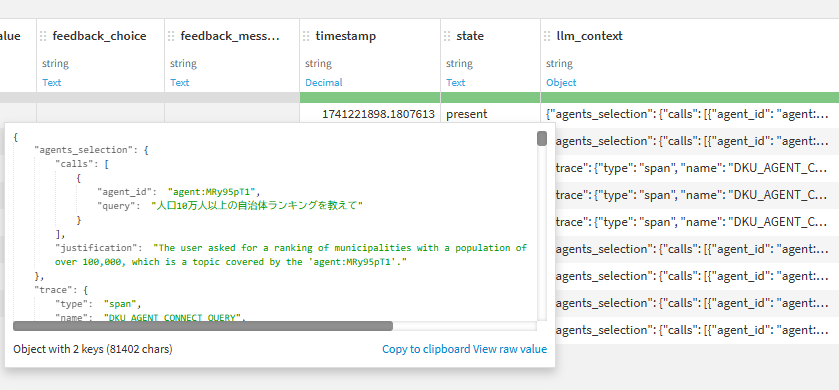This screenshot has height=390, width=839.
Task: Click the green validity bar under llm_context
Action: 690,97
